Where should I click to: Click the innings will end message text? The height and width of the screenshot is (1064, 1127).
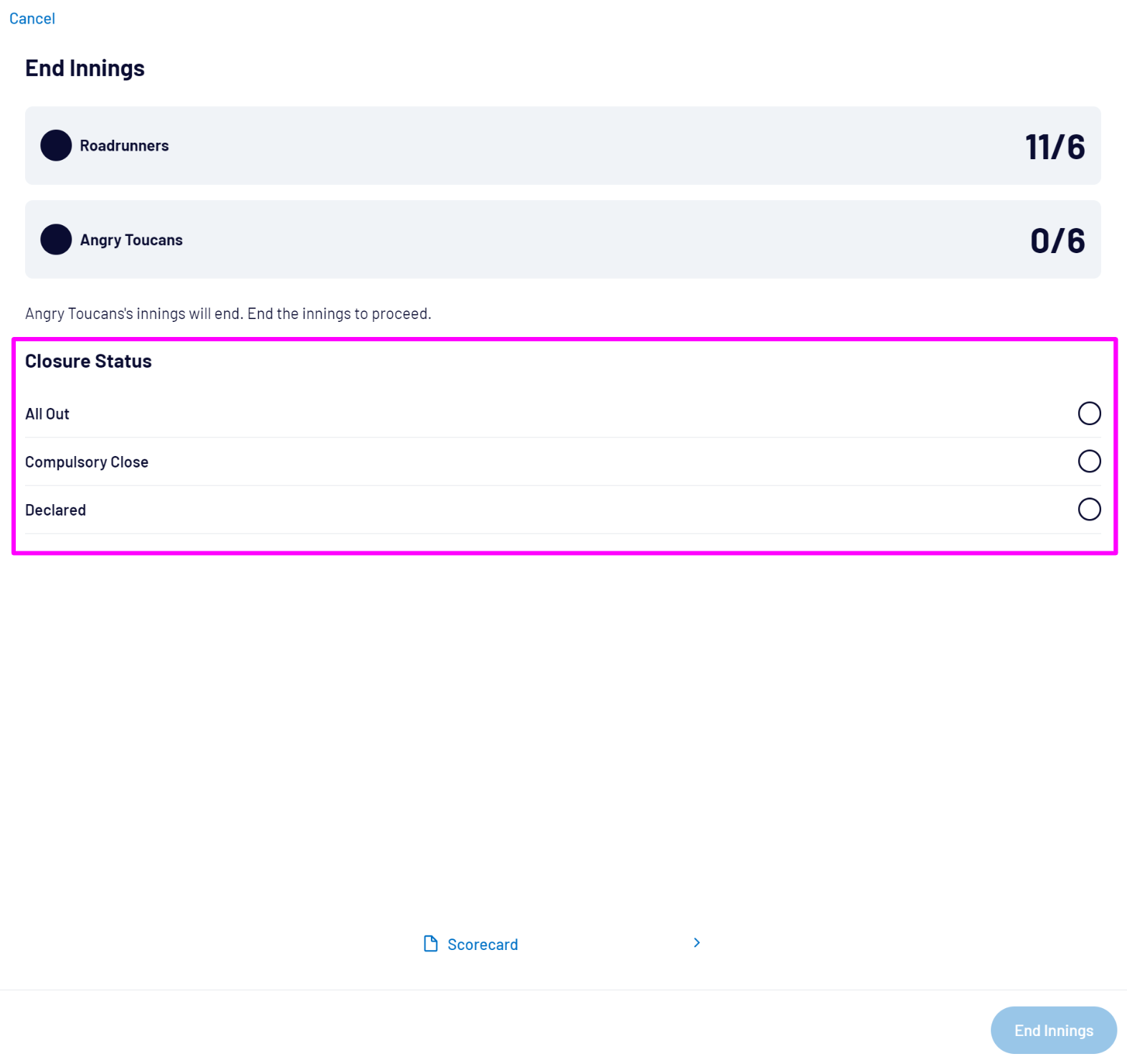(228, 314)
